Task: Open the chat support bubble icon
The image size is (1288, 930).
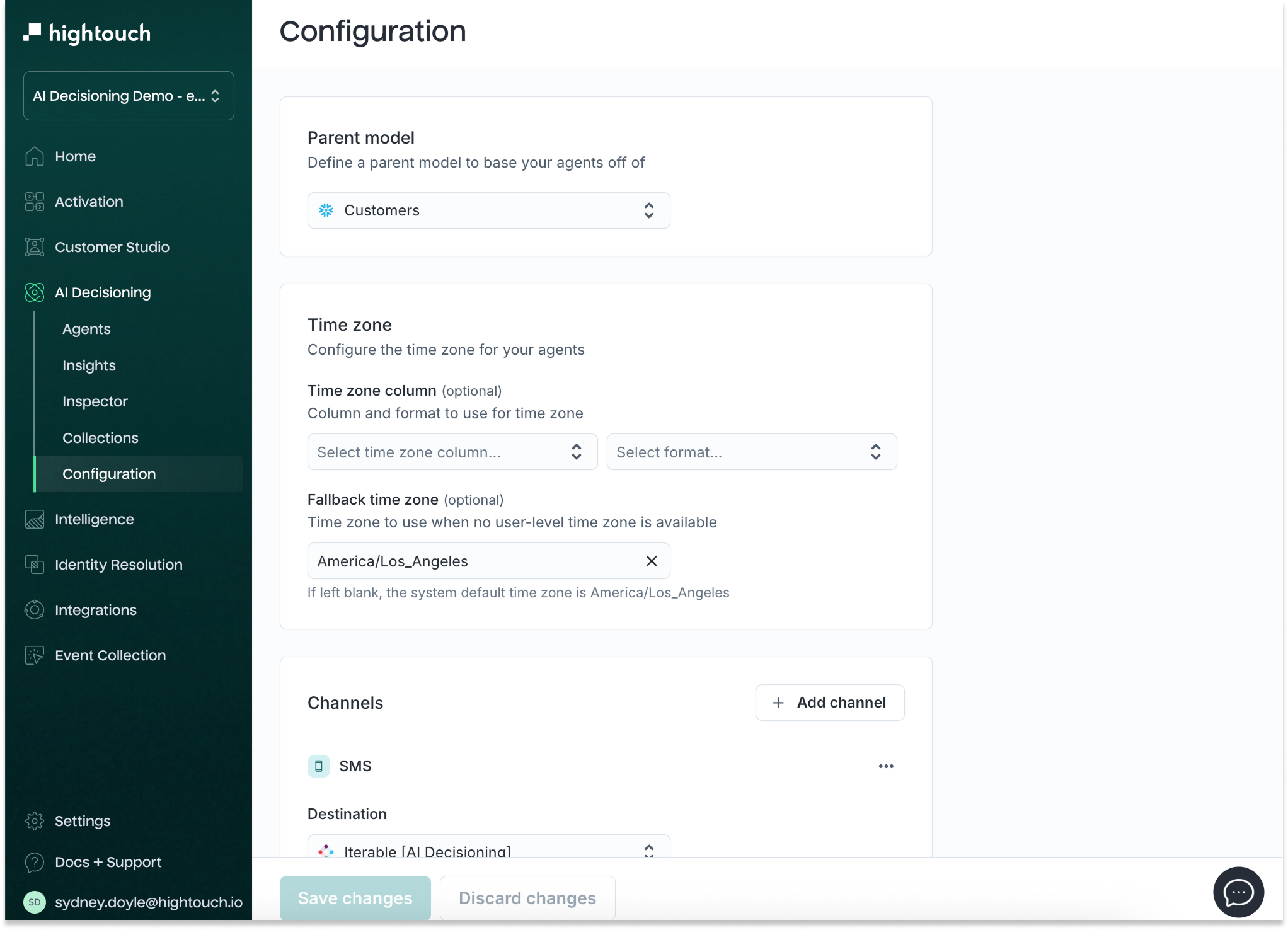Action: [1238, 892]
